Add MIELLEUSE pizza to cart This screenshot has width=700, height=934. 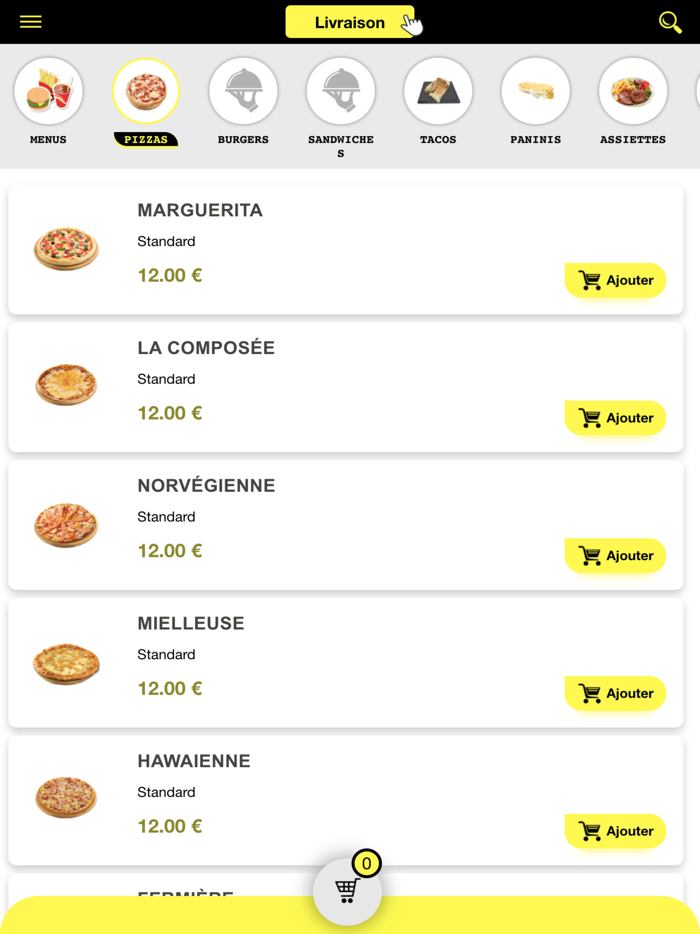615,693
